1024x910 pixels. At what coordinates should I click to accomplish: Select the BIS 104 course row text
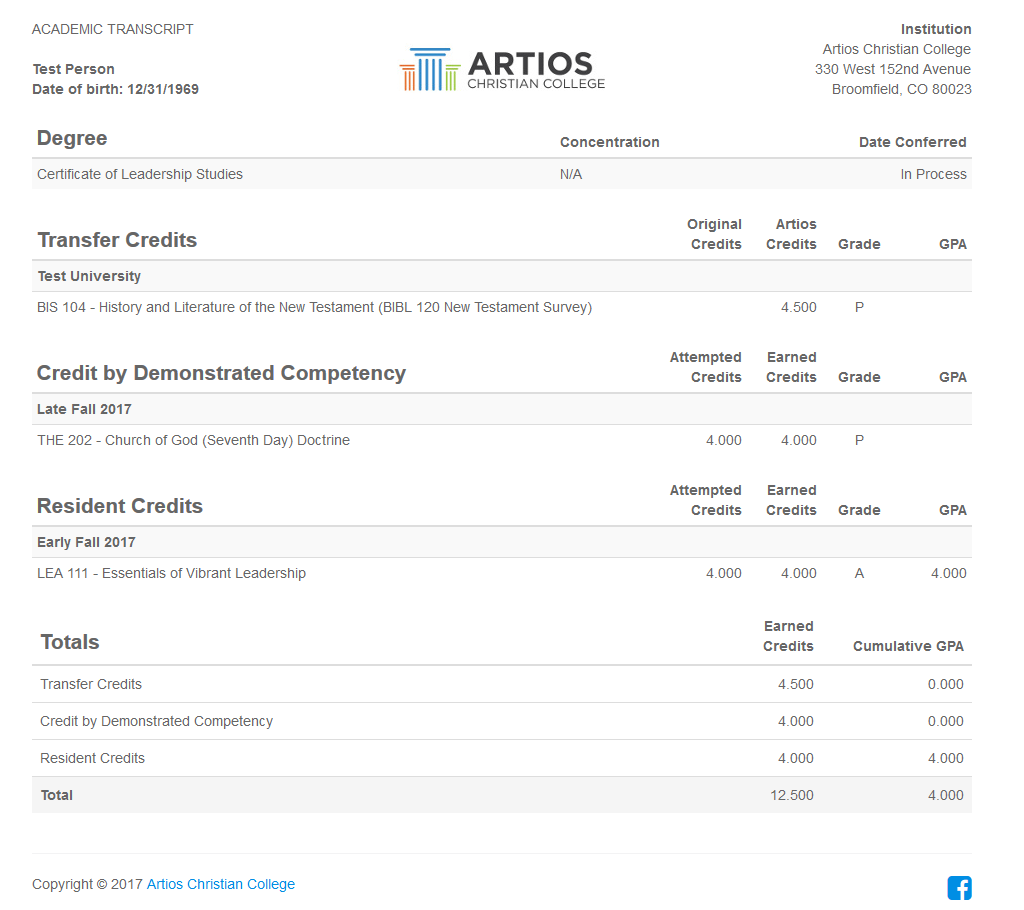pos(314,307)
